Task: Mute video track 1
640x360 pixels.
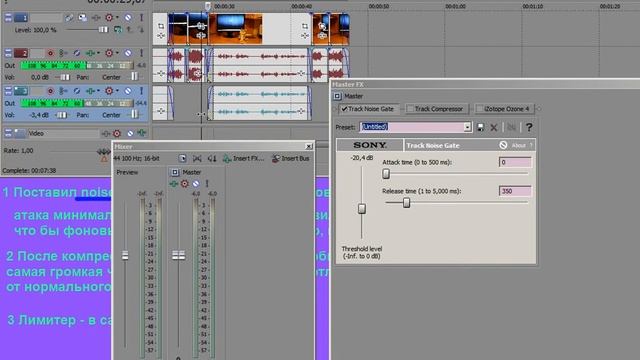Action: [x=128, y=18]
